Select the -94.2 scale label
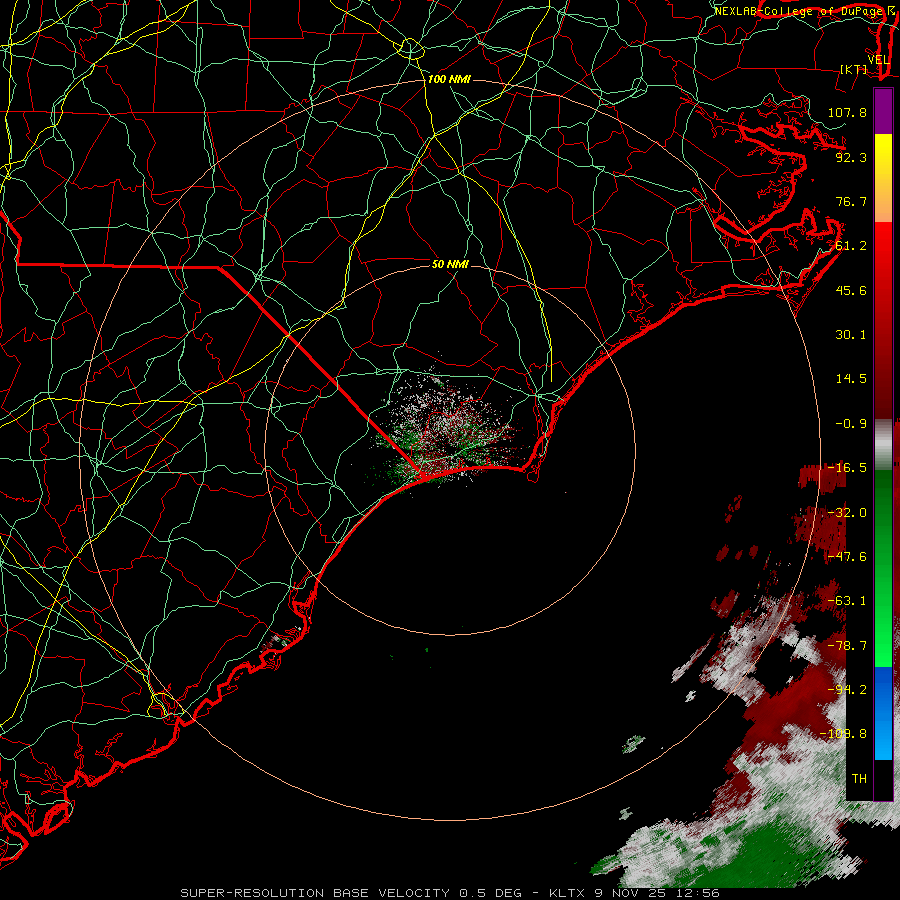Screen dimensions: 900x900 (x=847, y=690)
